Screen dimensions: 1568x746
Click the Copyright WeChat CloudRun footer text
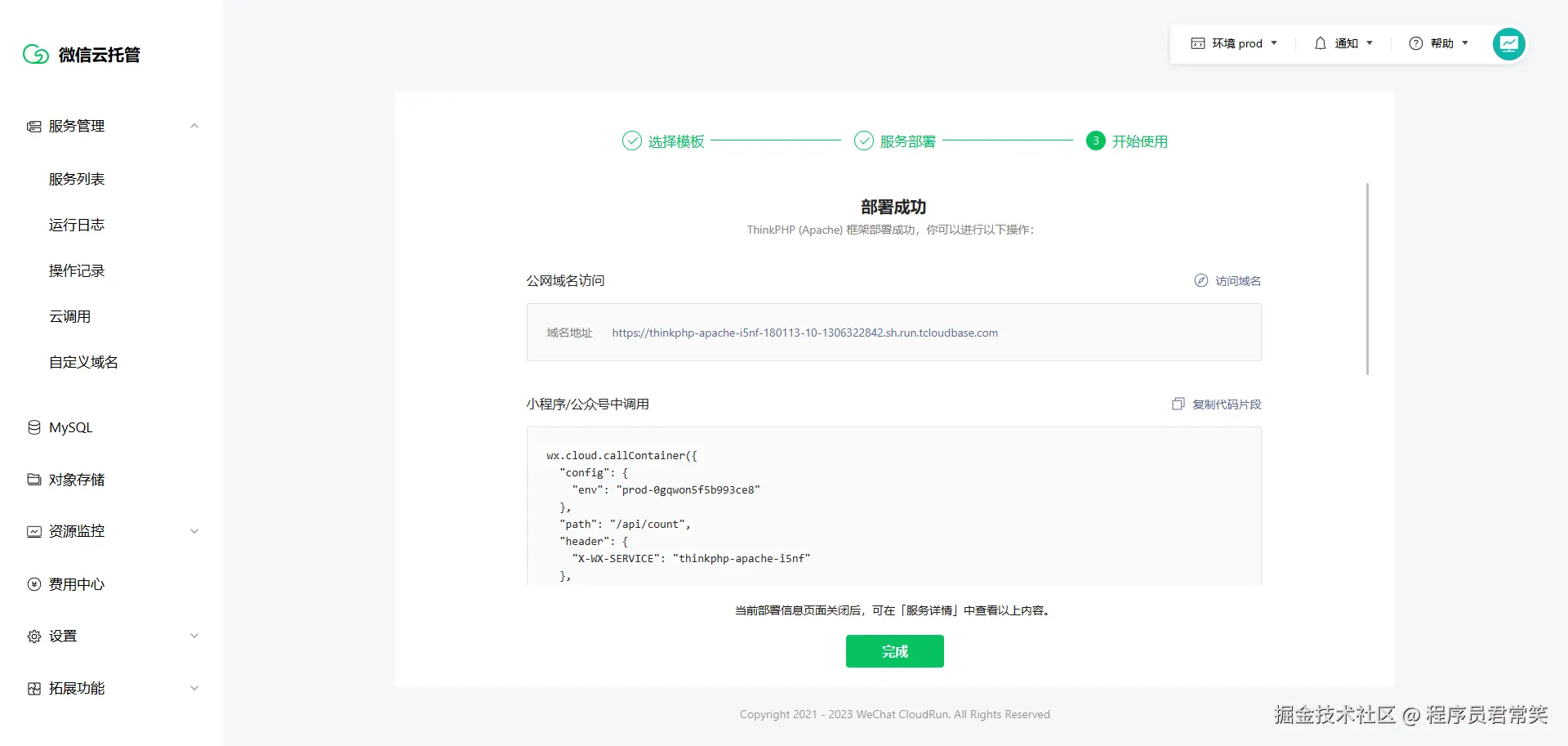pos(895,714)
